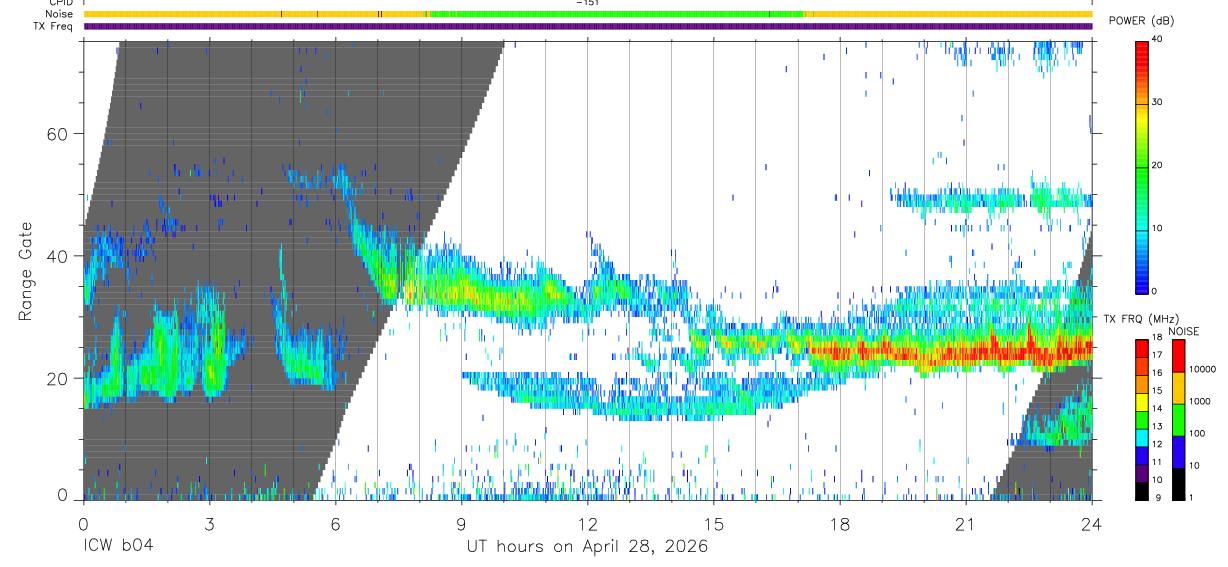The width and height of the screenshot is (1228, 567).
Task: Click the Noise status strip at top
Action: (x=588, y=14)
